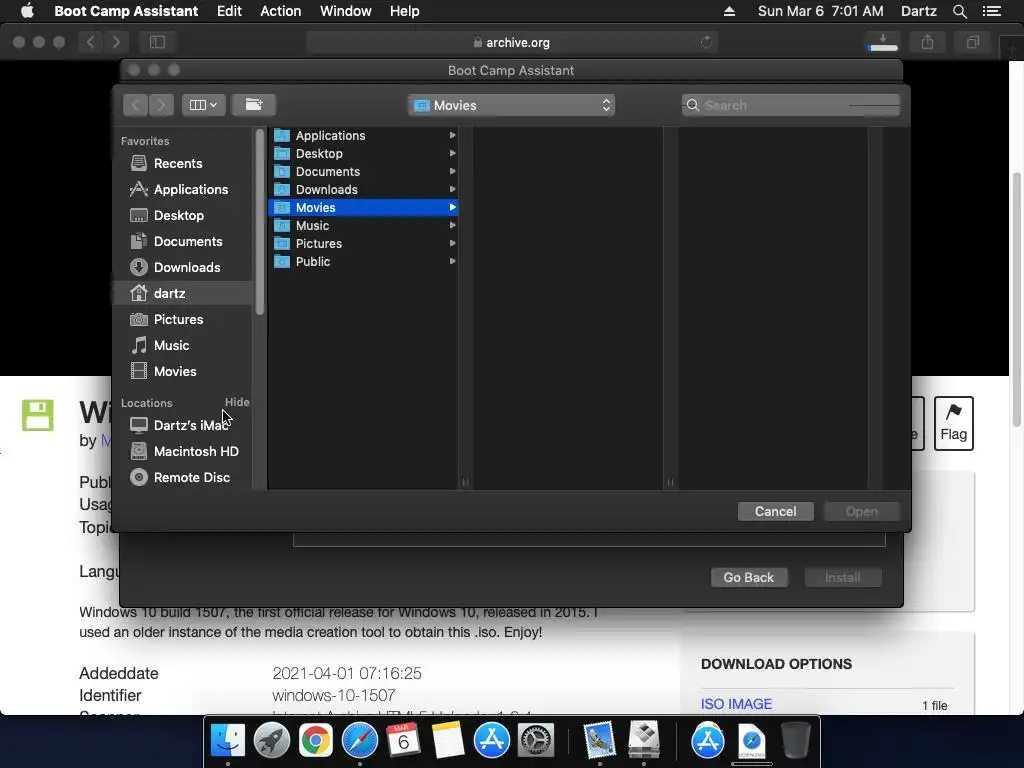Screen dimensions: 1024x768
Task: Click Go Back in Boot Camp Assistant
Action: coord(748,577)
